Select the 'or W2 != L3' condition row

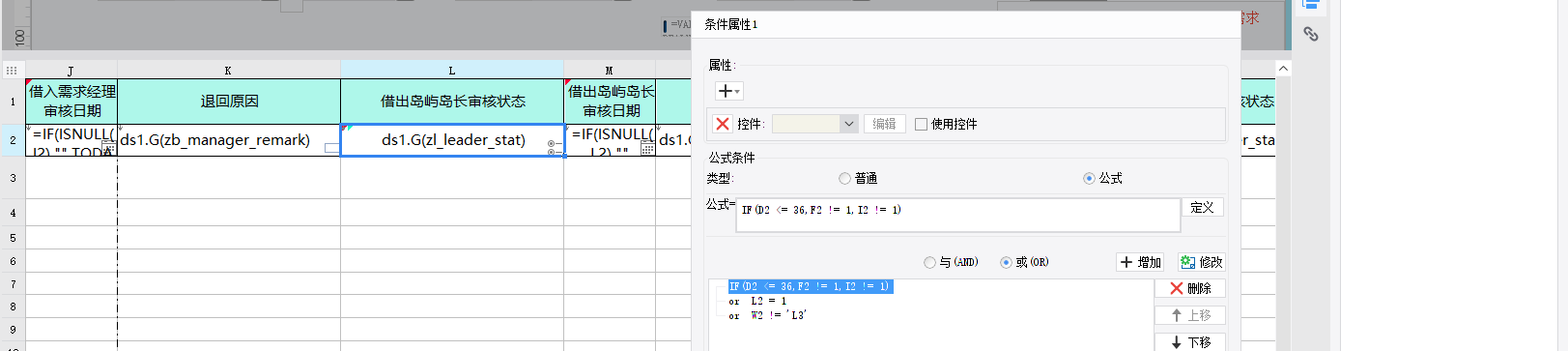767,315
